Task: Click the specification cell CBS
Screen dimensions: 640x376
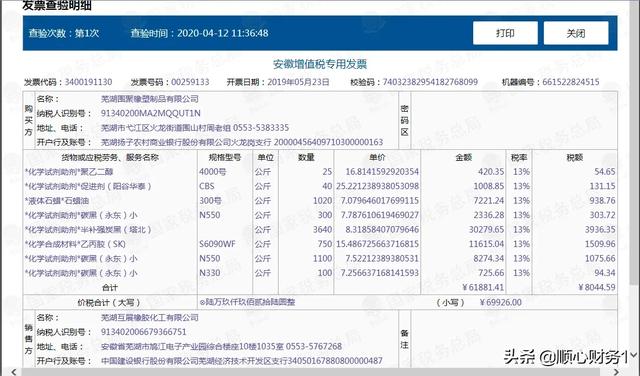Action: coord(207,186)
